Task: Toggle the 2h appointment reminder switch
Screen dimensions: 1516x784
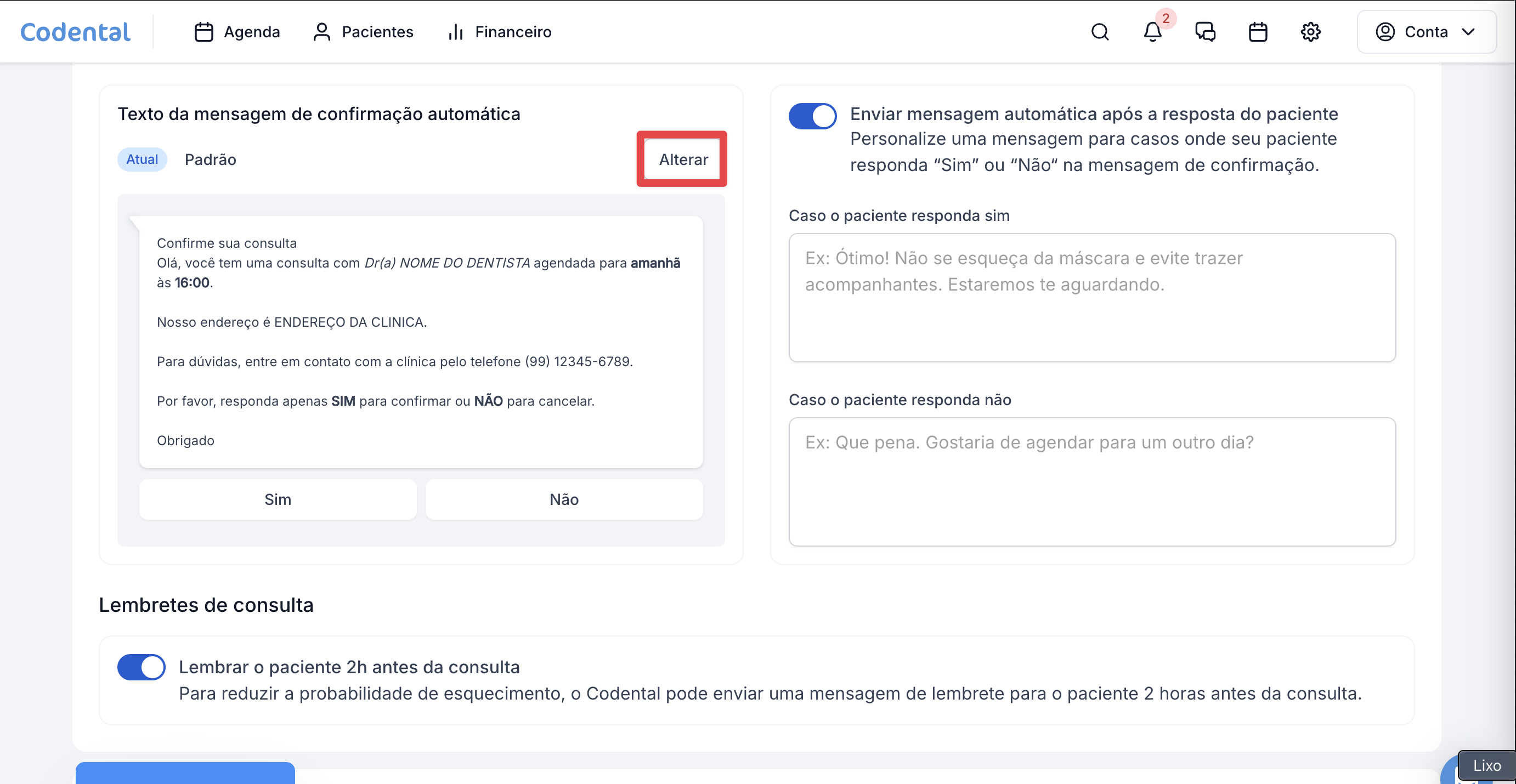Action: pos(142,667)
